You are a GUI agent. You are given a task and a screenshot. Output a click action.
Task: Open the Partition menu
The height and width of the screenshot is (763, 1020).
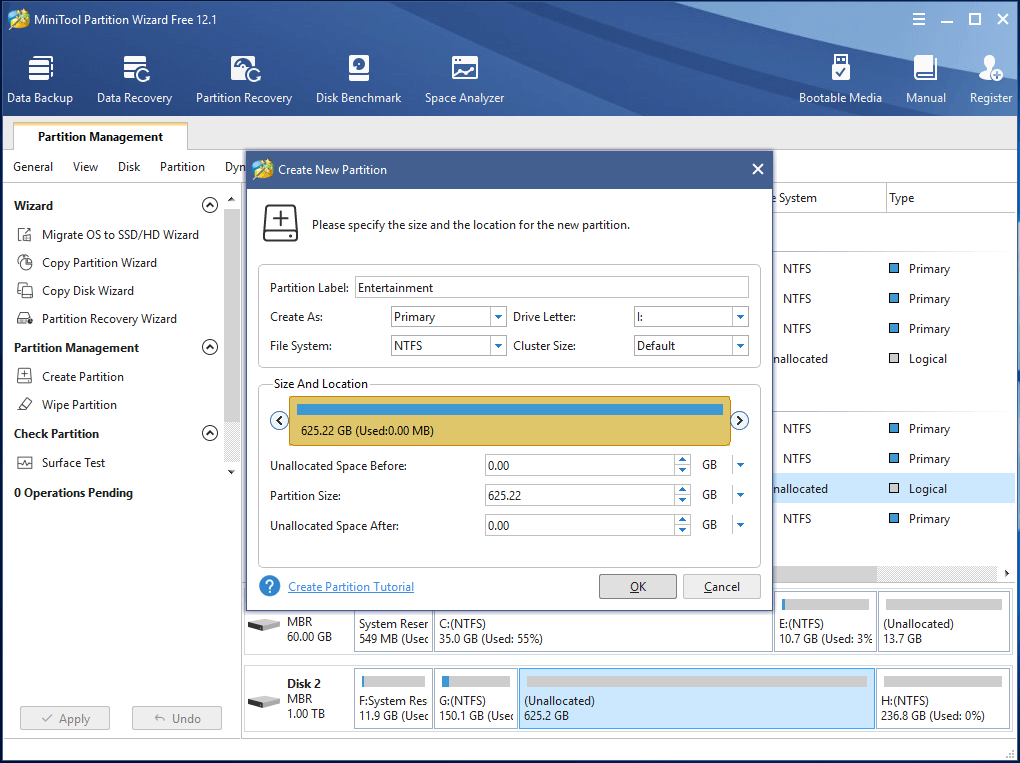click(x=182, y=167)
